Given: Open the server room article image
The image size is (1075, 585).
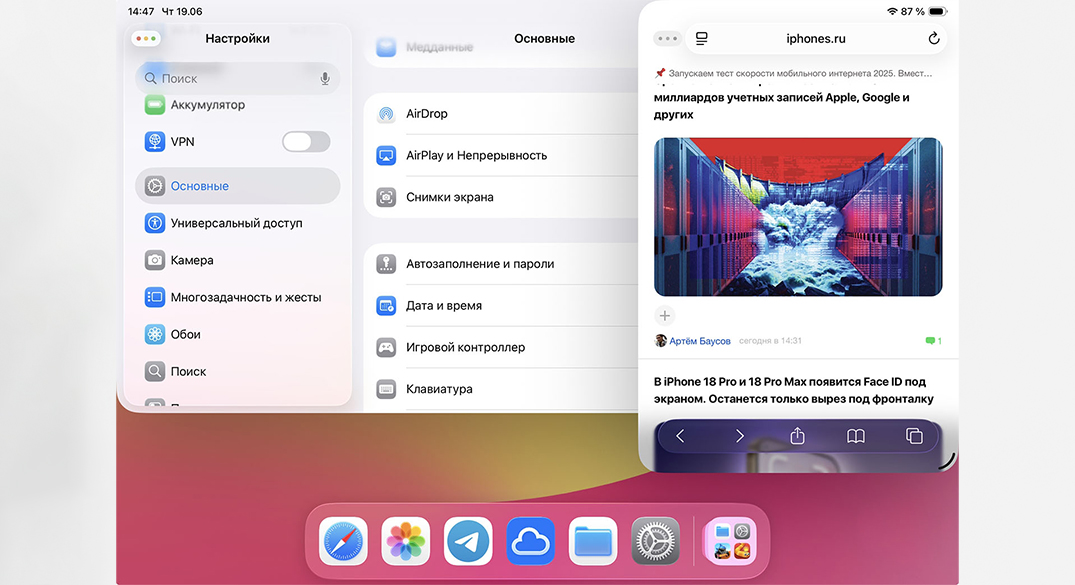Looking at the screenshot, I should tap(798, 216).
